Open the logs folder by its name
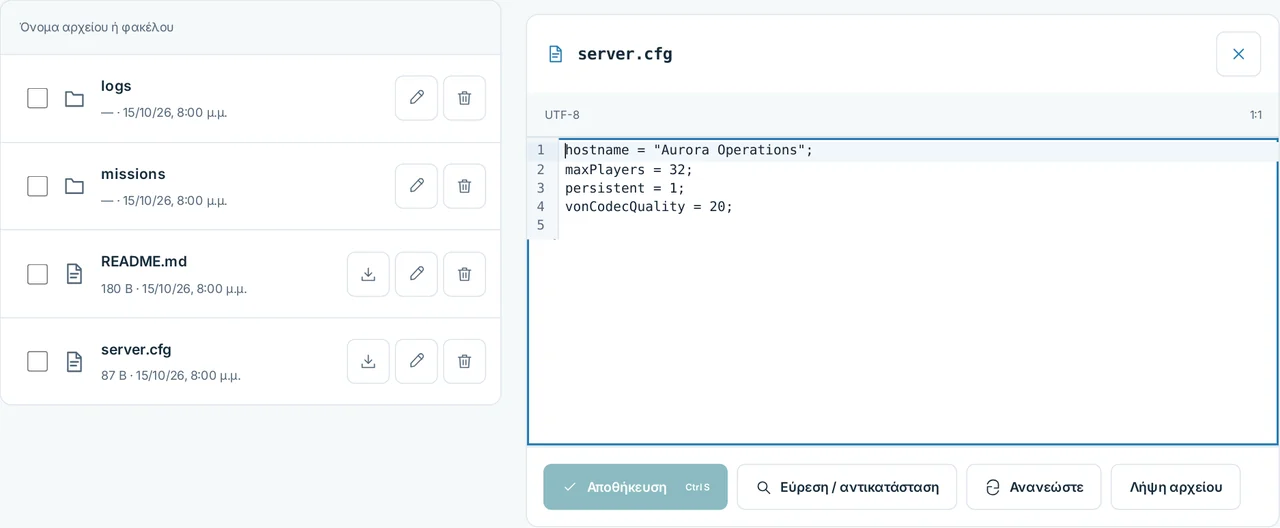This screenshot has height=528, width=1280. [x=116, y=86]
